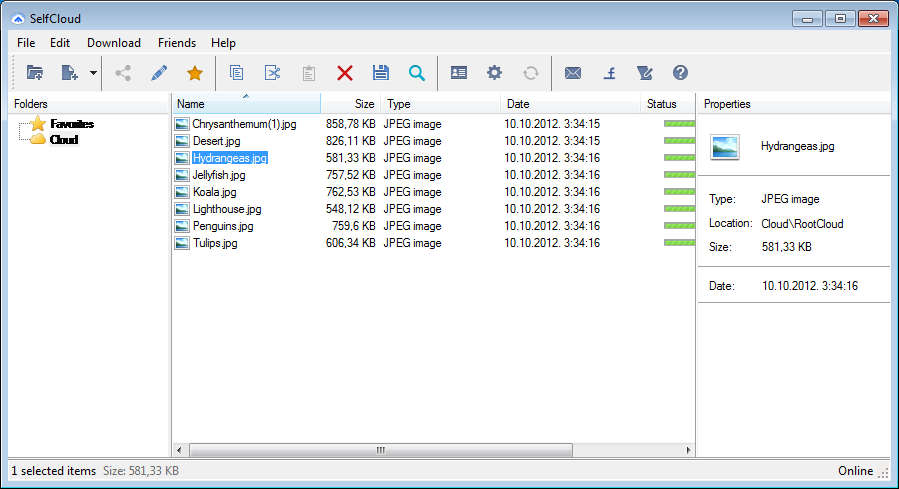Image resolution: width=899 pixels, height=489 pixels.
Task: Click the question mark Help icon
Action: pyautogui.click(x=680, y=73)
